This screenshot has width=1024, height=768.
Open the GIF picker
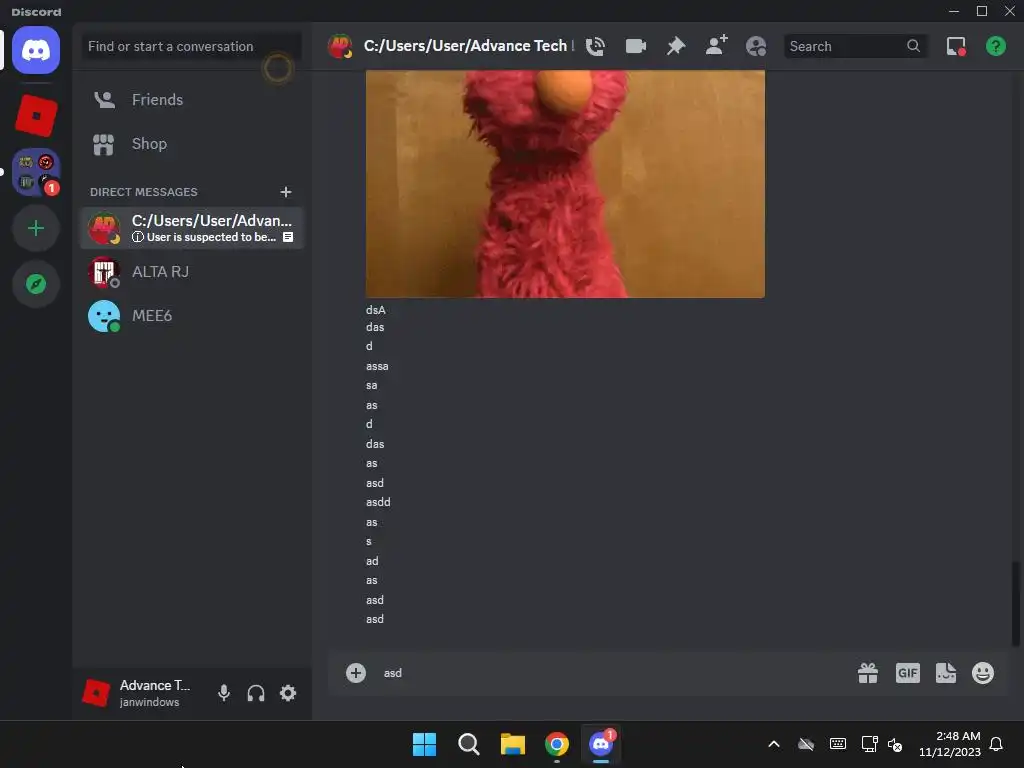click(x=908, y=673)
